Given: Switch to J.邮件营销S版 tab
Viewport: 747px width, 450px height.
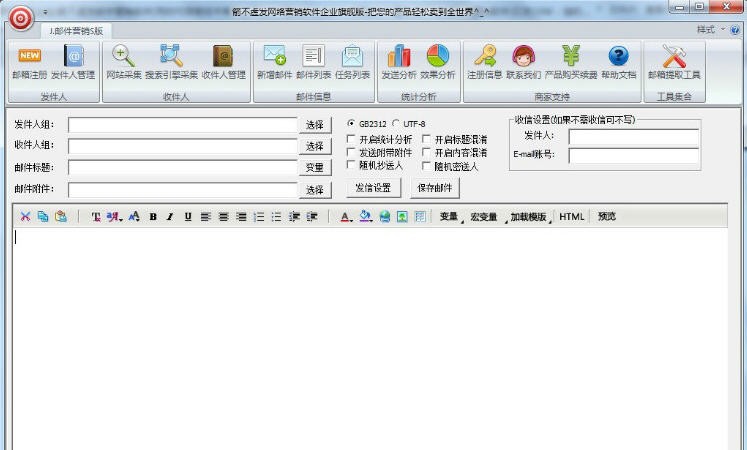Looking at the screenshot, I should click(x=76, y=31).
